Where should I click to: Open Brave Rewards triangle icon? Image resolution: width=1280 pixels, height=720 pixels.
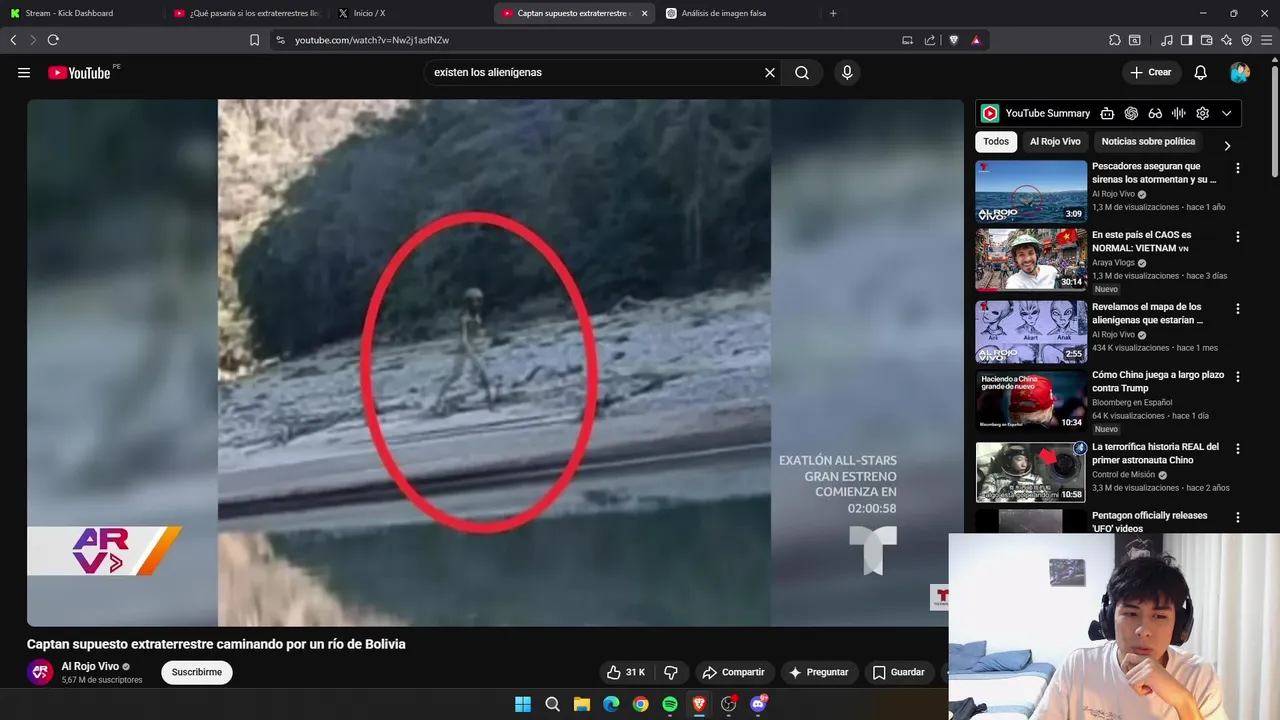tap(976, 40)
